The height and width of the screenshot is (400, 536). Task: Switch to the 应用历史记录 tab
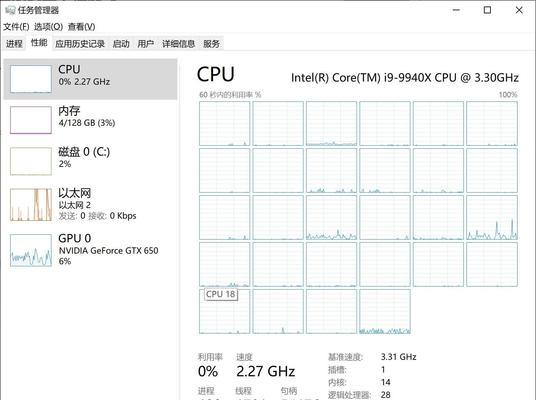tap(80, 44)
